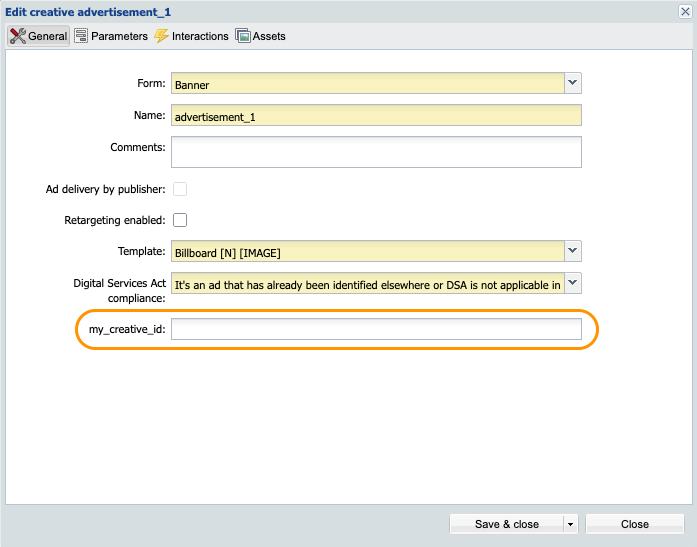Open the General tab
The height and width of the screenshot is (547, 697).
(39, 36)
